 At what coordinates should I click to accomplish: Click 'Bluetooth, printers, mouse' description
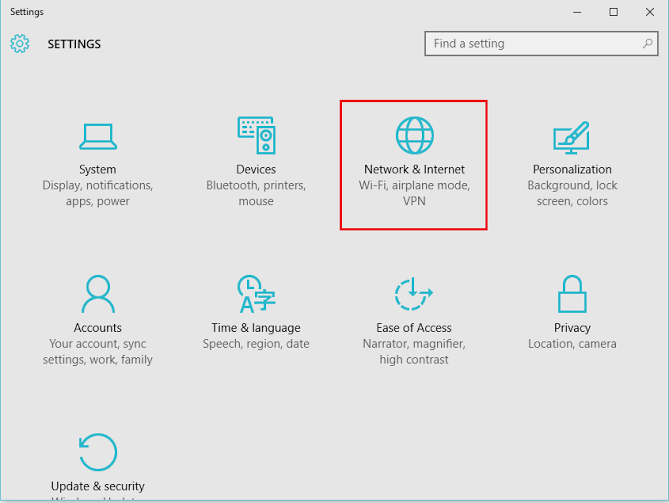[256, 193]
